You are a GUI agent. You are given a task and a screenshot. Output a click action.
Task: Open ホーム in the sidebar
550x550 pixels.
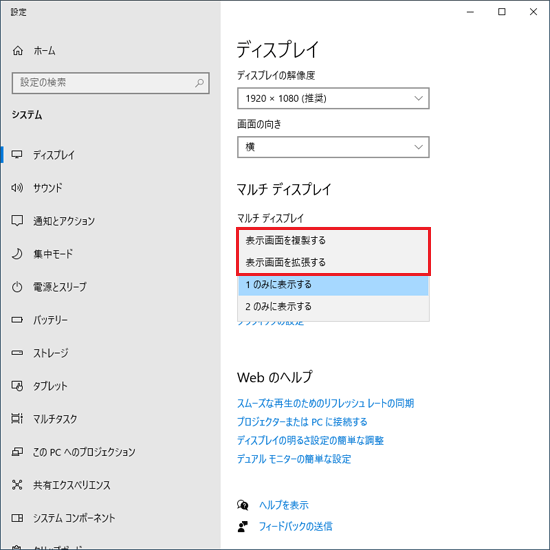(45, 51)
